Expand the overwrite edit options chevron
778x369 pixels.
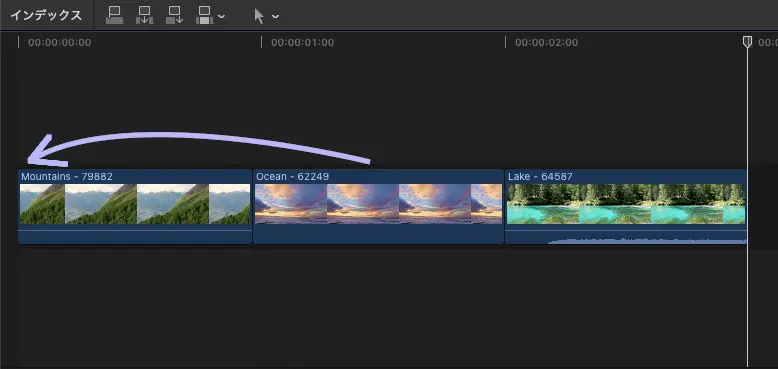(221, 16)
